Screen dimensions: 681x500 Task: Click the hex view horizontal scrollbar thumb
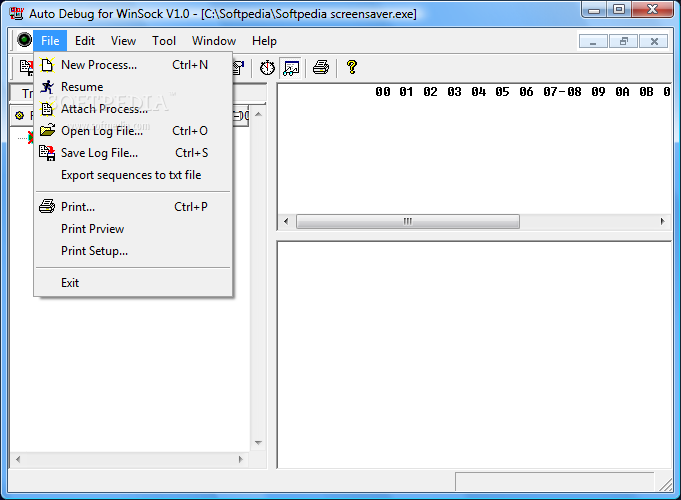[408, 222]
